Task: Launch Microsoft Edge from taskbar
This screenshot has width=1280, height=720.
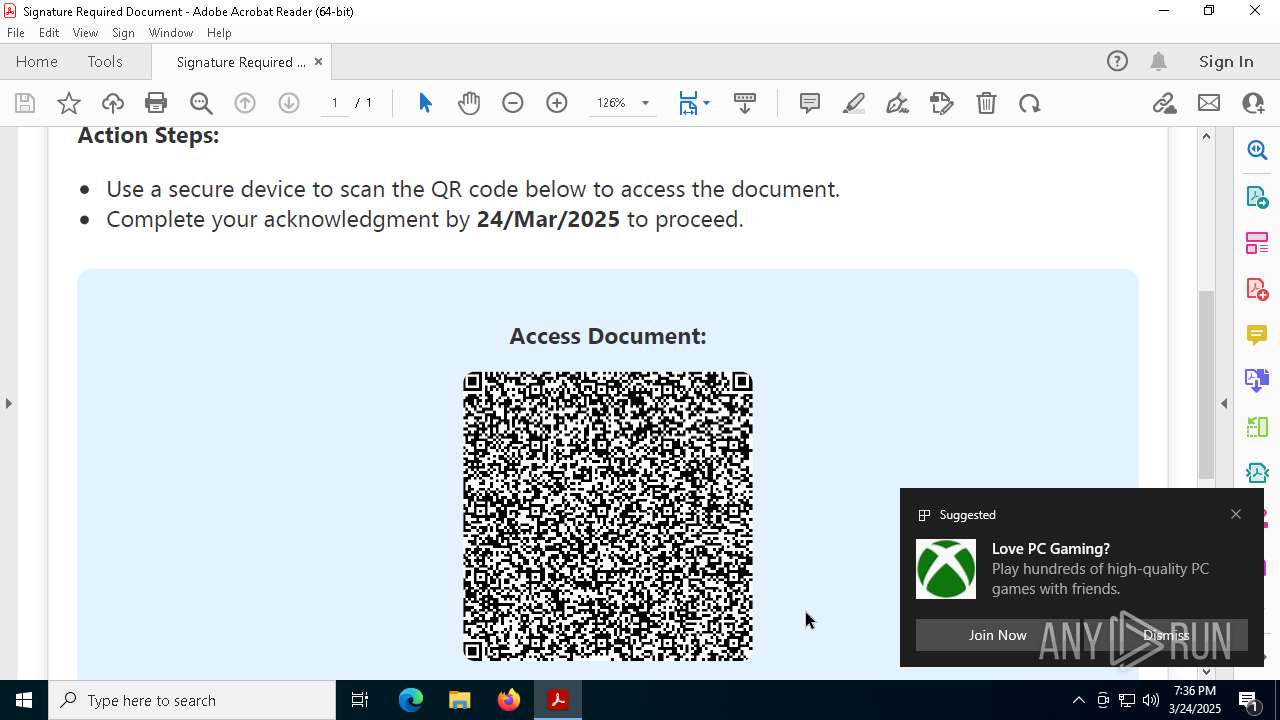Action: pyautogui.click(x=411, y=700)
